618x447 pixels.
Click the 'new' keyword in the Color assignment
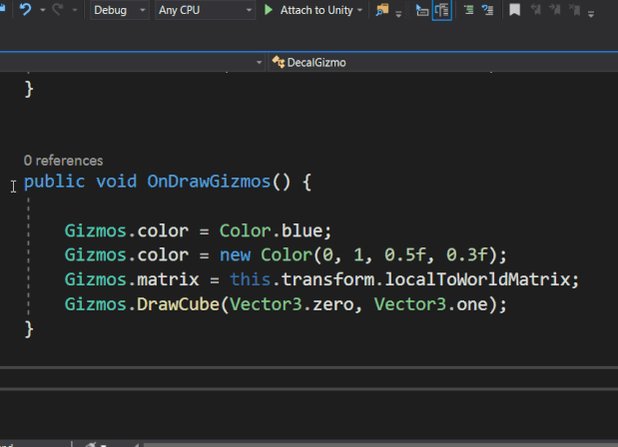click(x=235, y=255)
